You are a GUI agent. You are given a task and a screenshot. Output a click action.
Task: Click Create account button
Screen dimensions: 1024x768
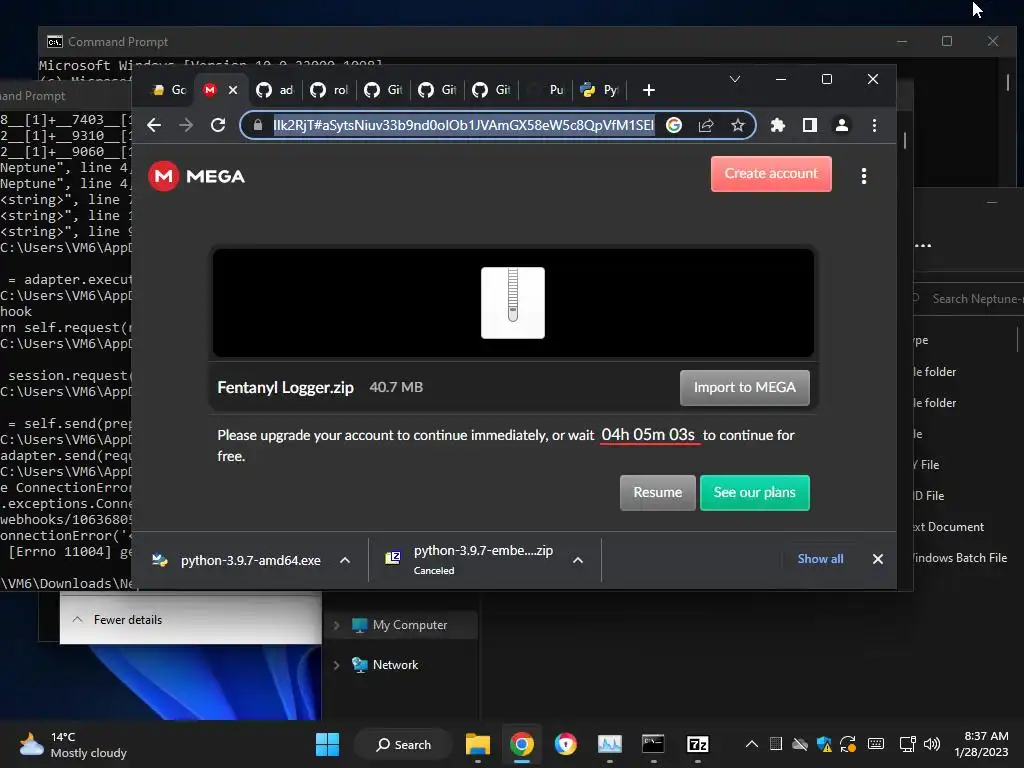[x=771, y=174]
